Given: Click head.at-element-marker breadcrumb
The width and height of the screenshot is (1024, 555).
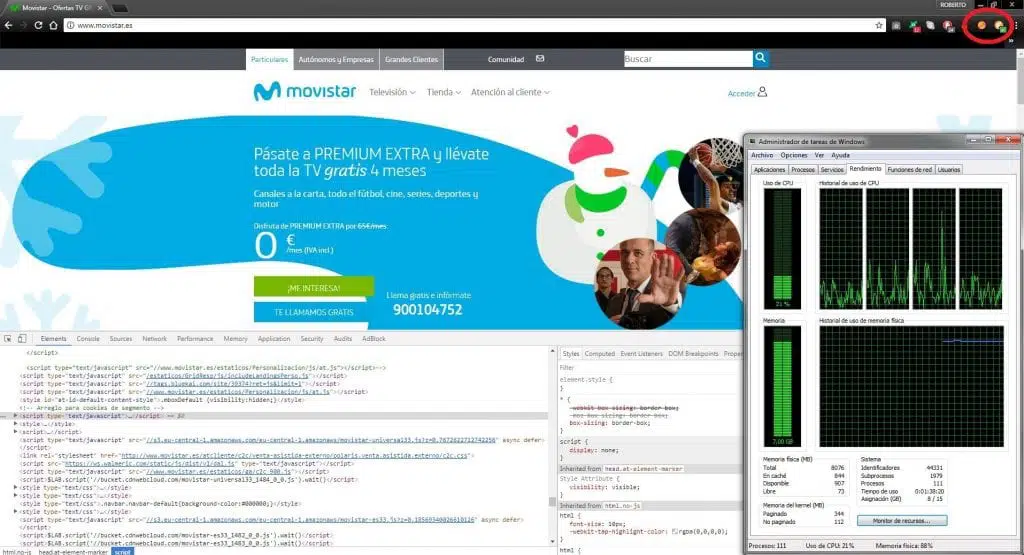Looking at the screenshot, I should point(72,552).
